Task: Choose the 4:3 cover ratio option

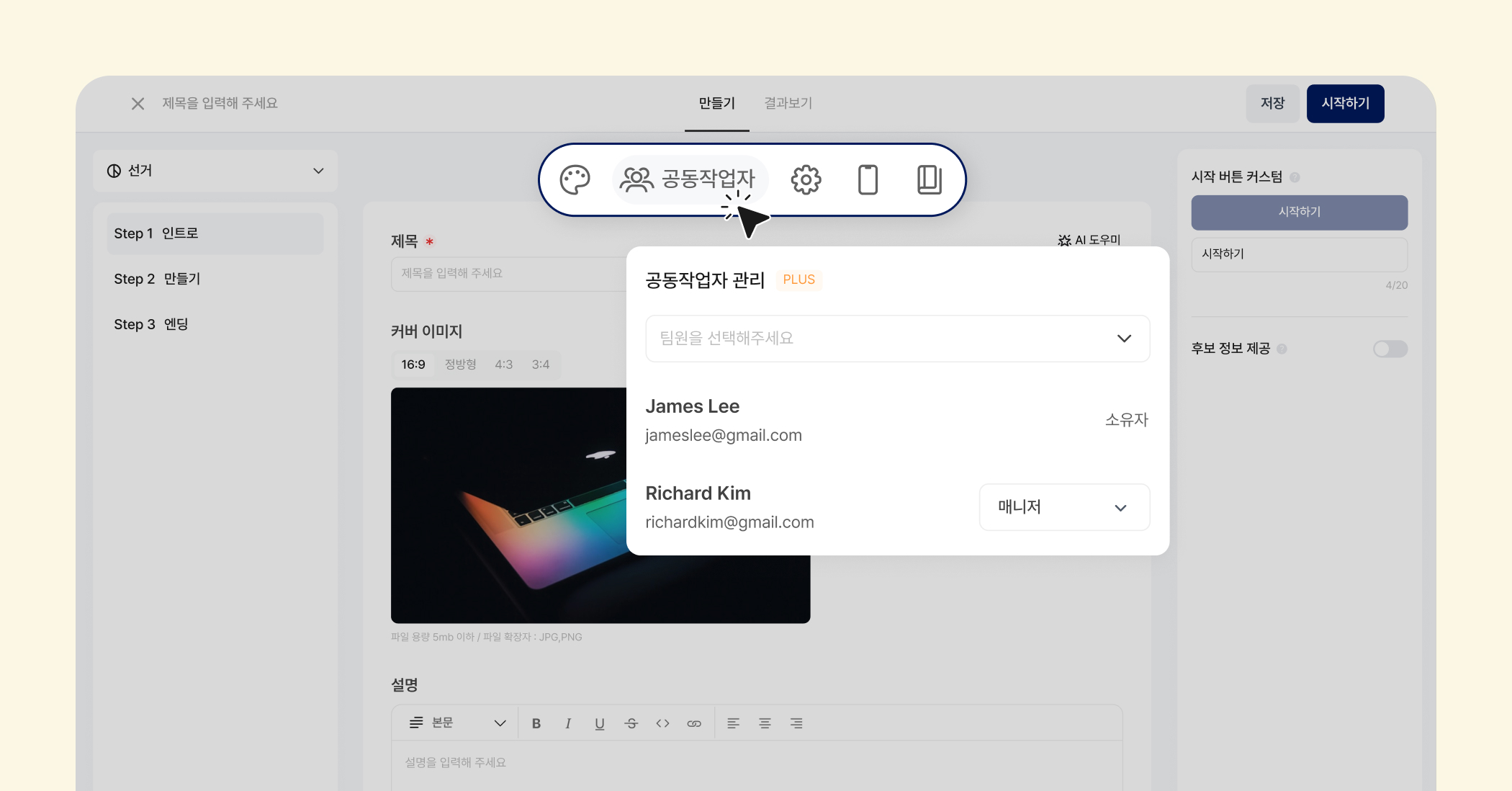Action: click(x=503, y=365)
